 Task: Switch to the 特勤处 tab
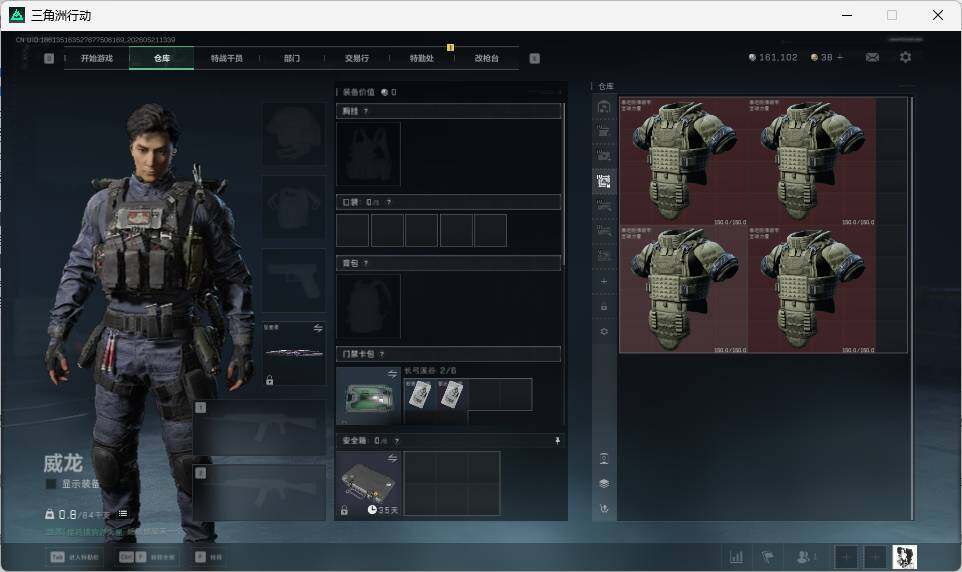point(421,58)
